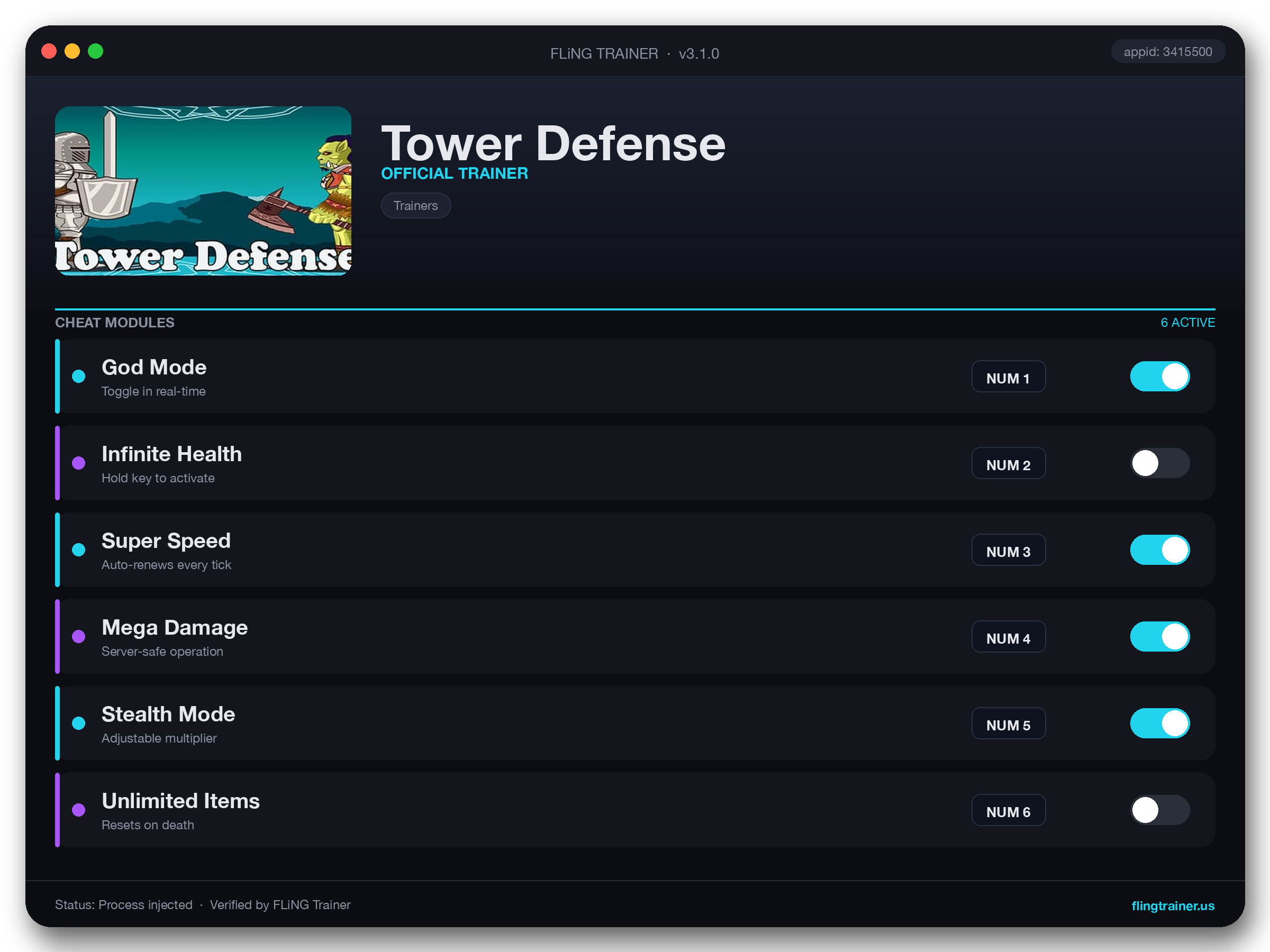Viewport: 1270px width, 952px height.
Task: Open the flingtrainer.us link
Action: [1173, 905]
